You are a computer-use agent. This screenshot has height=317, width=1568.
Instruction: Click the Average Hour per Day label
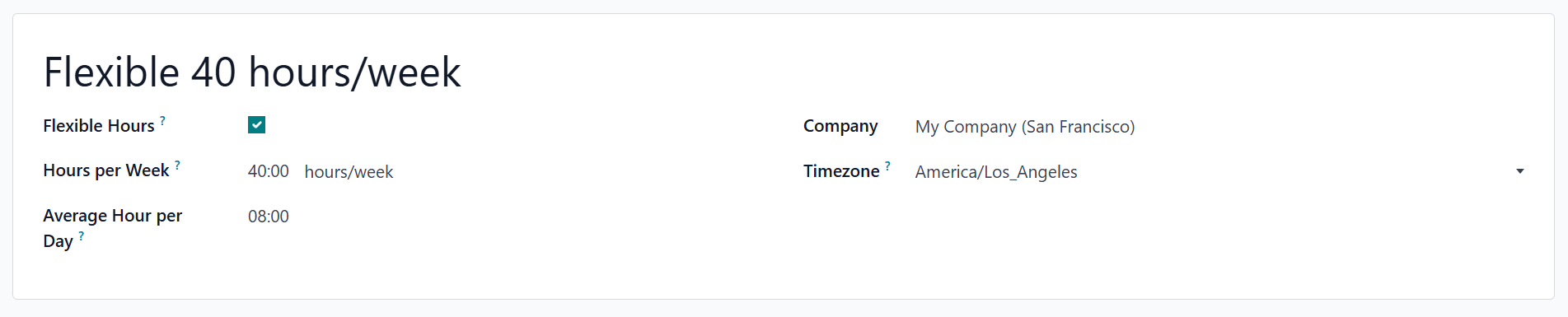pyautogui.click(x=112, y=228)
